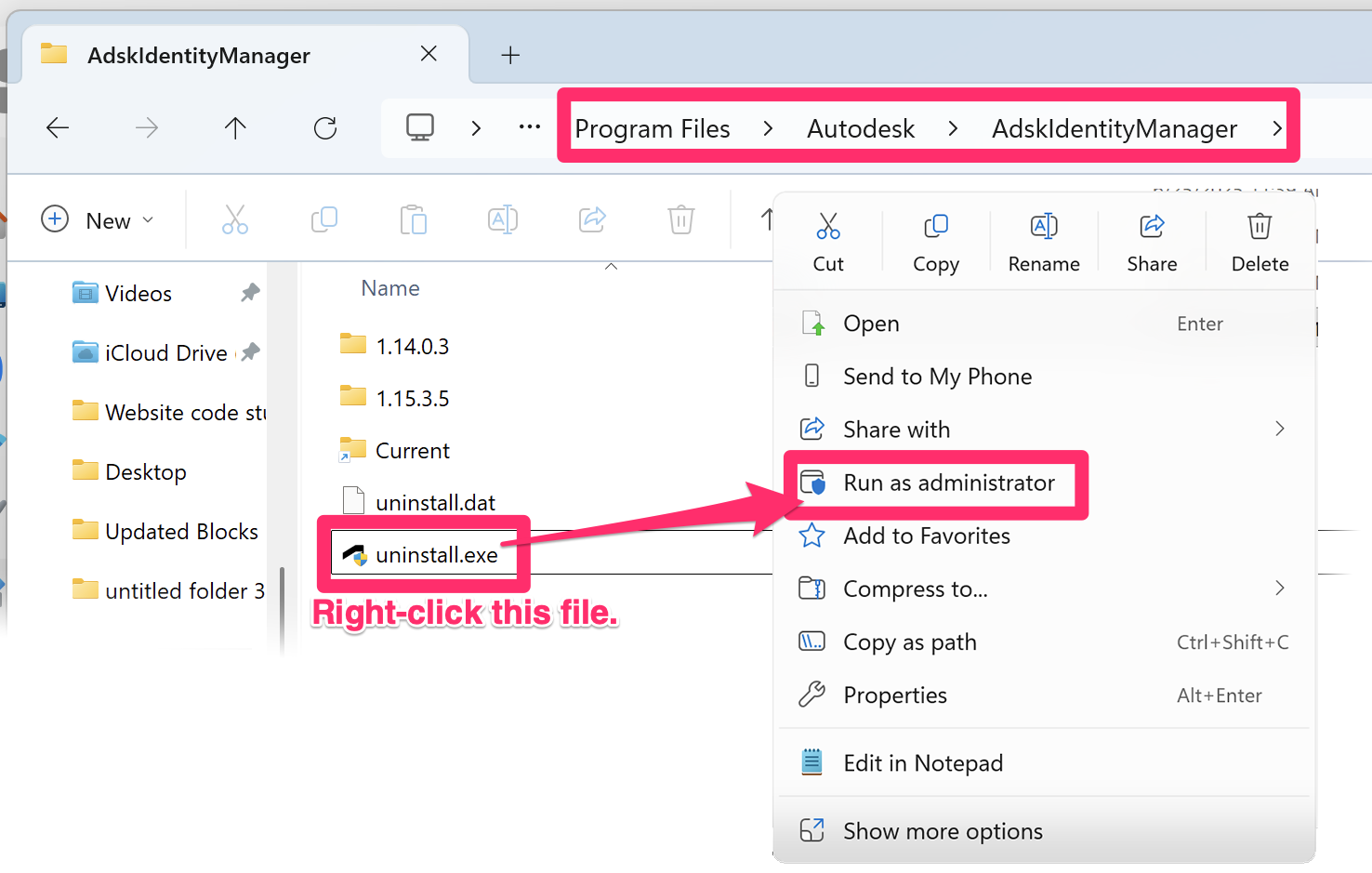Delete the file using the trash icon
Image resolution: width=1372 pixels, height=873 pixels.
(x=1260, y=240)
